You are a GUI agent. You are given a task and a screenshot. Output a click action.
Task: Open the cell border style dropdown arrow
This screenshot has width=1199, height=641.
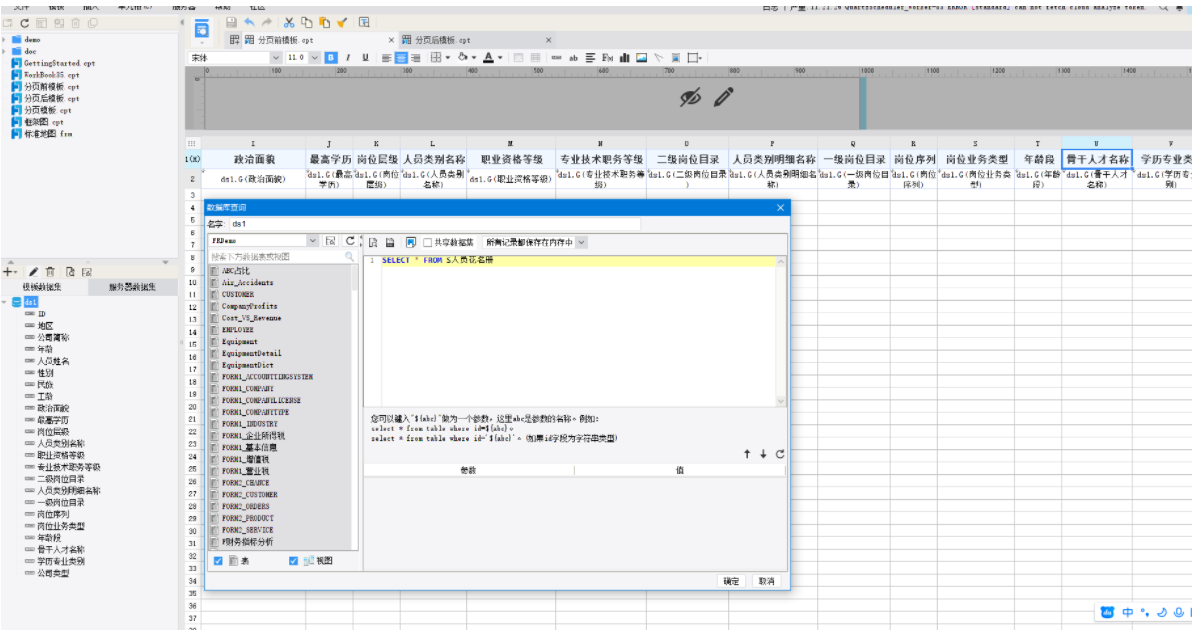click(x=447, y=57)
